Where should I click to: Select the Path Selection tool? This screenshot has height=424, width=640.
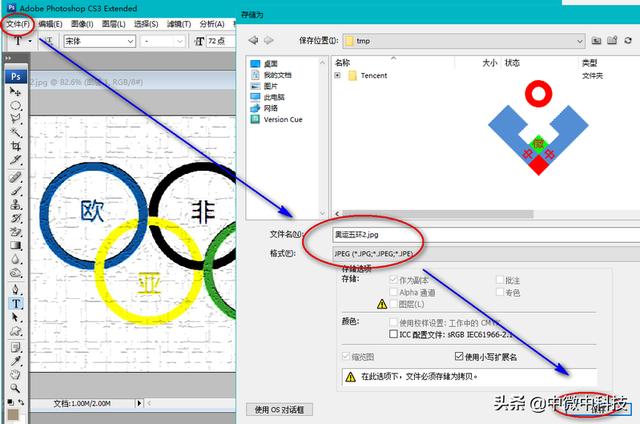16,317
